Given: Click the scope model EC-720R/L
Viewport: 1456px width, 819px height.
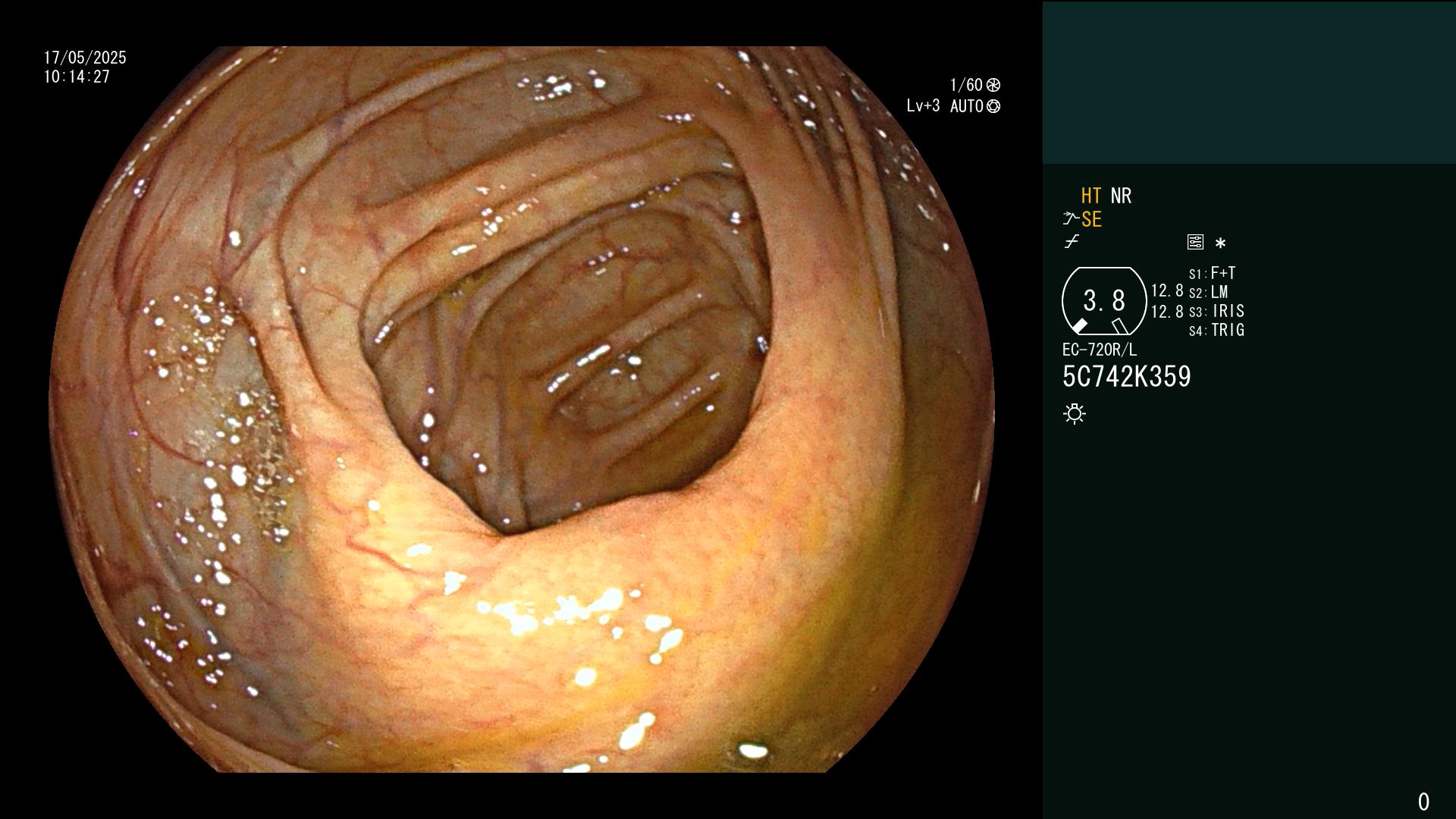Looking at the screenshot, I should point(1100,350).
